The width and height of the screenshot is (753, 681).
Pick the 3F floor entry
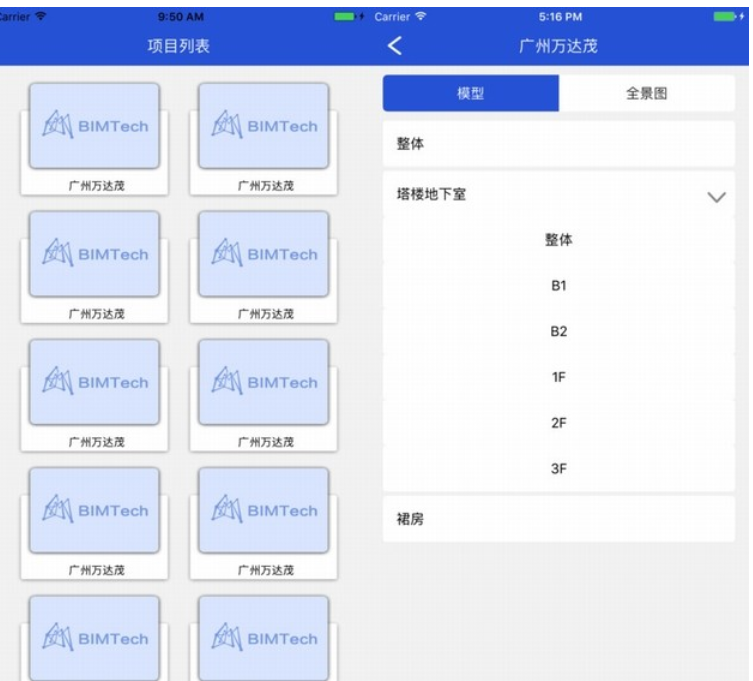(559, 469)
